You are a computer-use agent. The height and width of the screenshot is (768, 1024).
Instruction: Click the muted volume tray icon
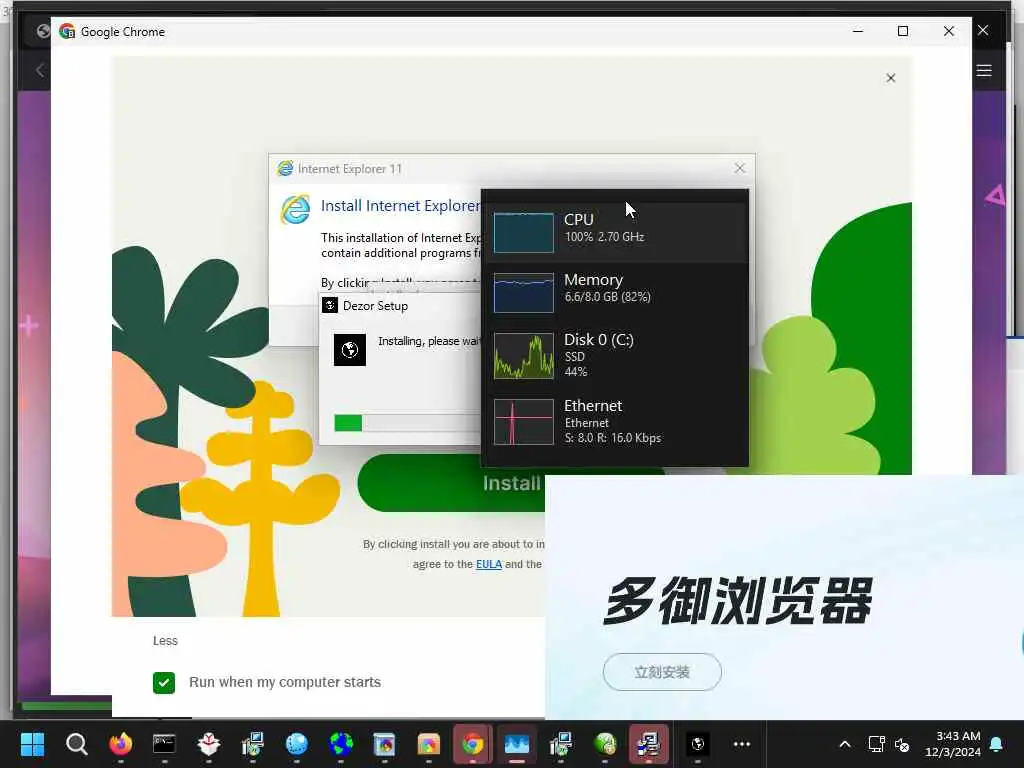(x=902, y=744)
